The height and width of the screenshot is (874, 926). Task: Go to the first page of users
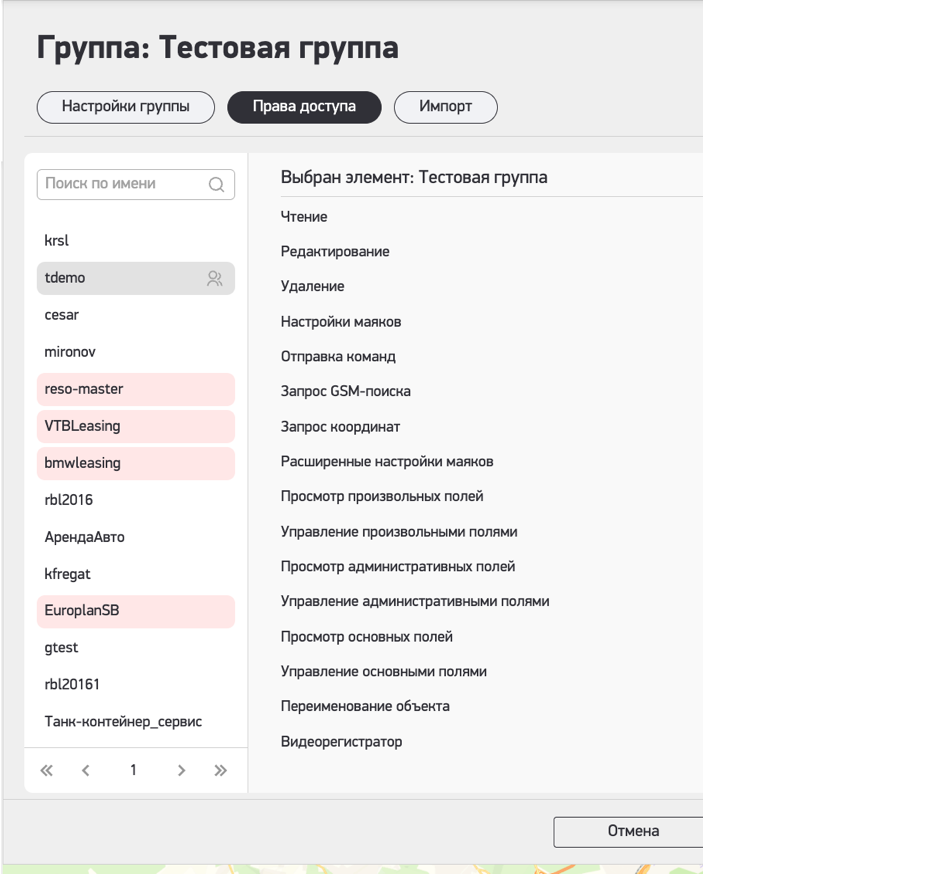tap(46, 770)
